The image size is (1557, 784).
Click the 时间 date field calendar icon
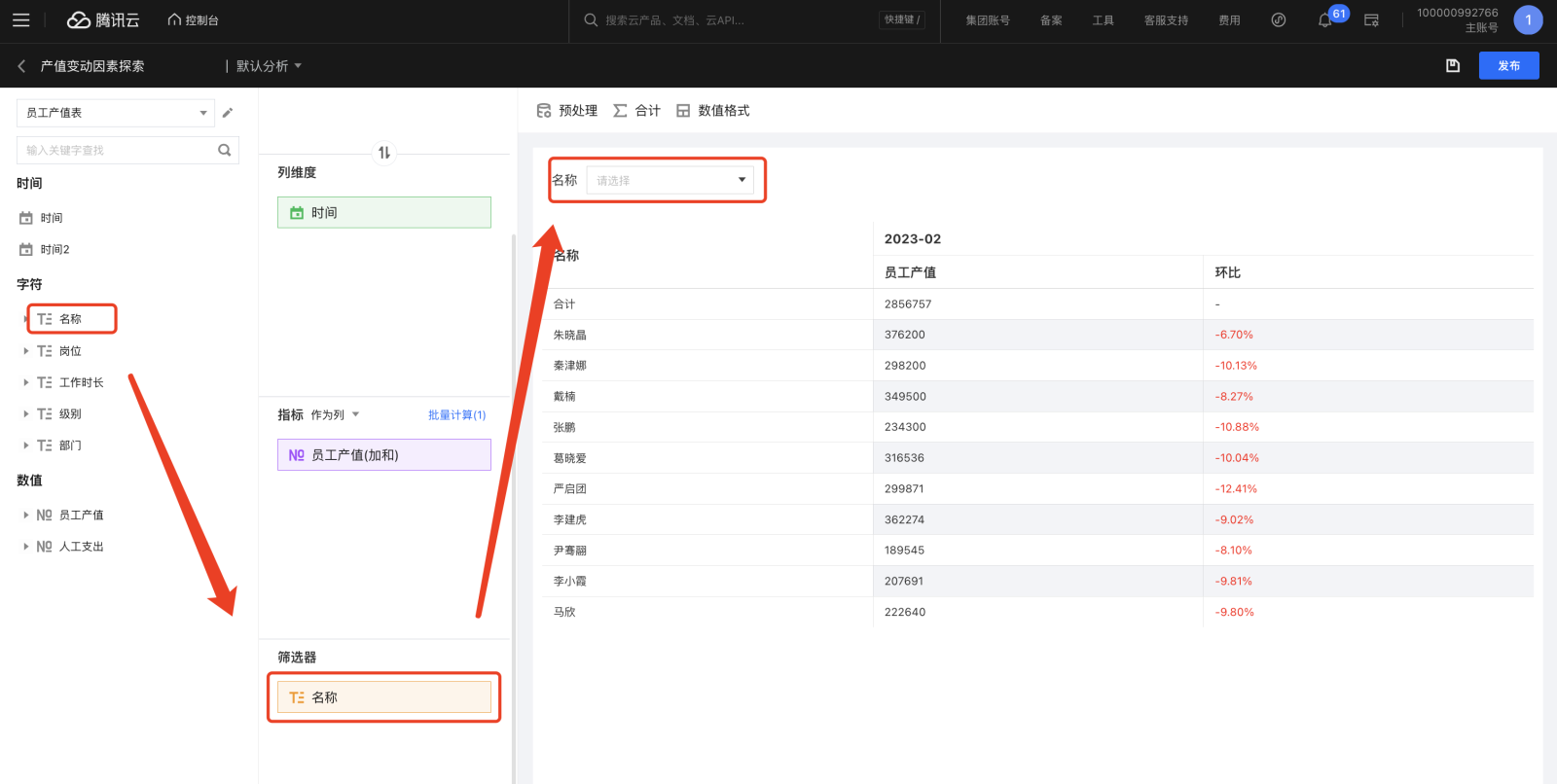pyautogui.click(x=26, y=218)
